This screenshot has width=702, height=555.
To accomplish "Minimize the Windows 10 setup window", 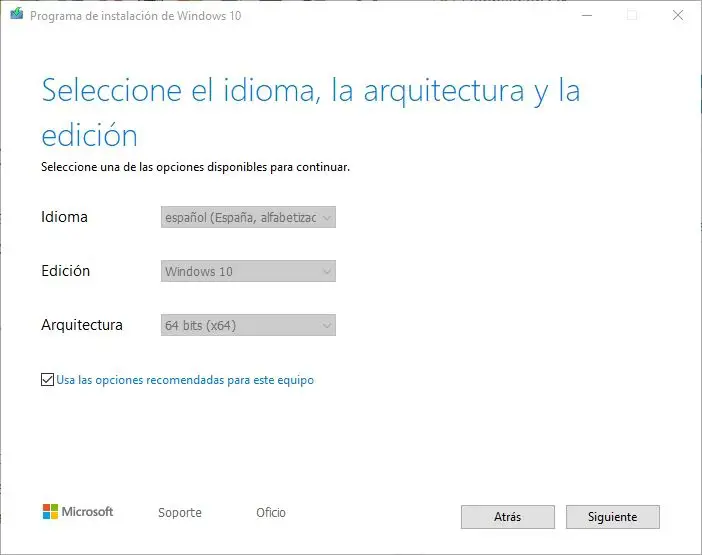I will [585, 15].
